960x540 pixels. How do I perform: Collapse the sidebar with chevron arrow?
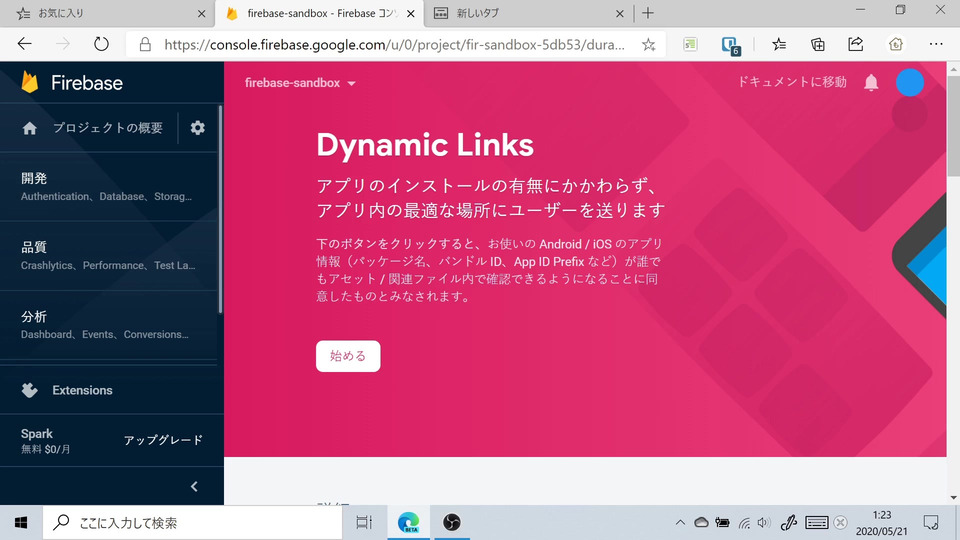tap(194, 486)
